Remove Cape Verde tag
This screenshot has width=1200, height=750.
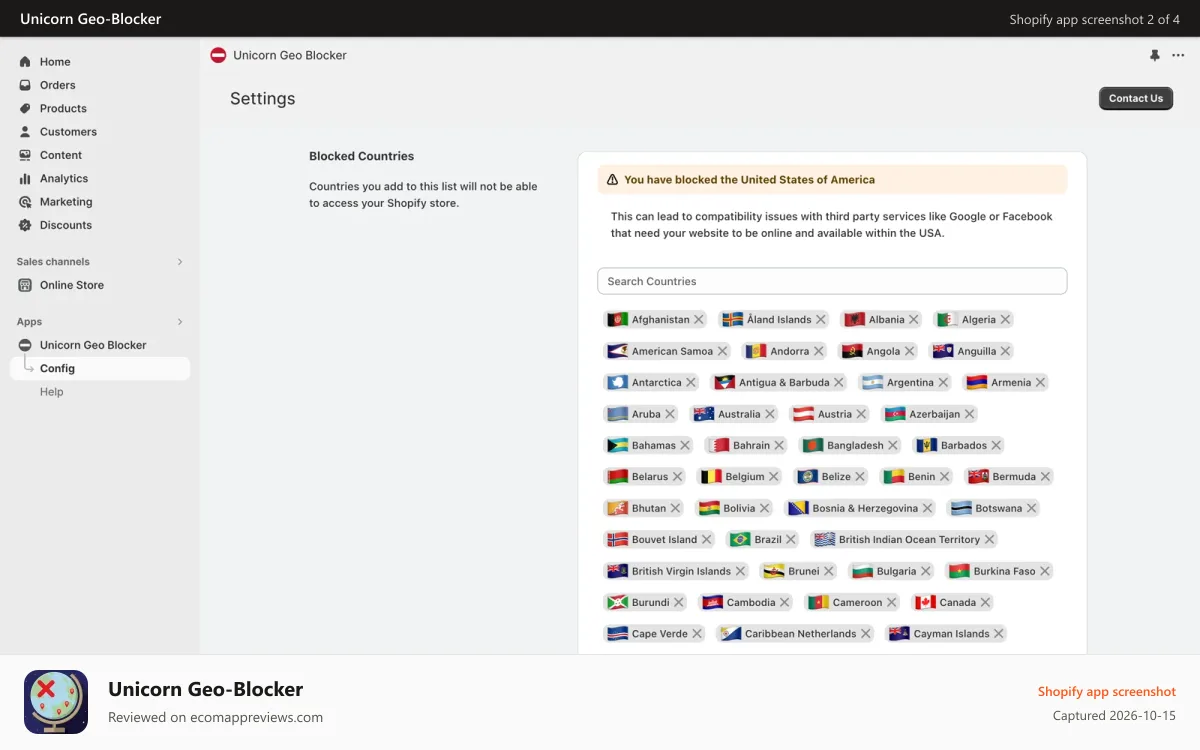tap(697, 634)
